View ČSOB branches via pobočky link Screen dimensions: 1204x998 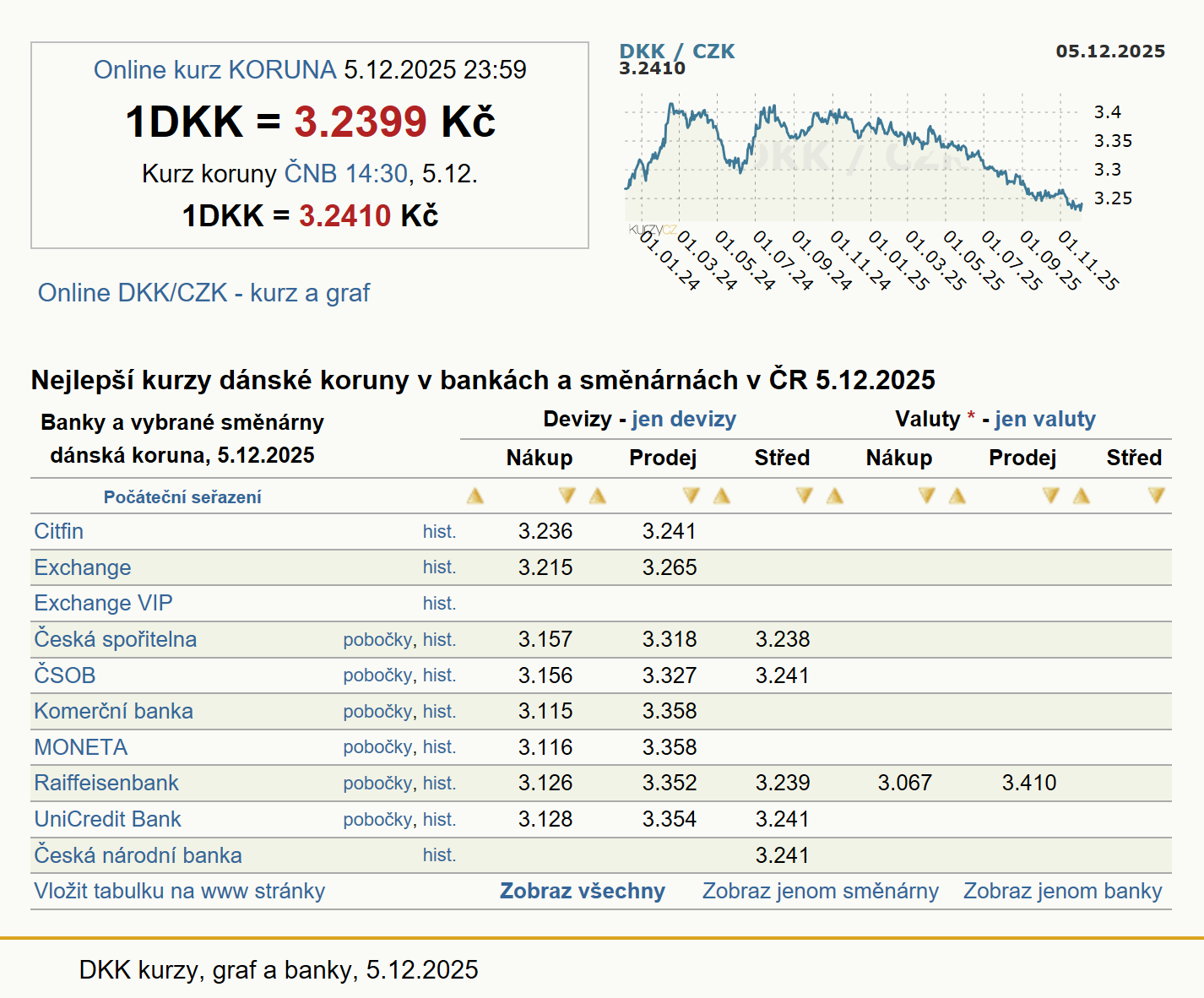point(377,675)
